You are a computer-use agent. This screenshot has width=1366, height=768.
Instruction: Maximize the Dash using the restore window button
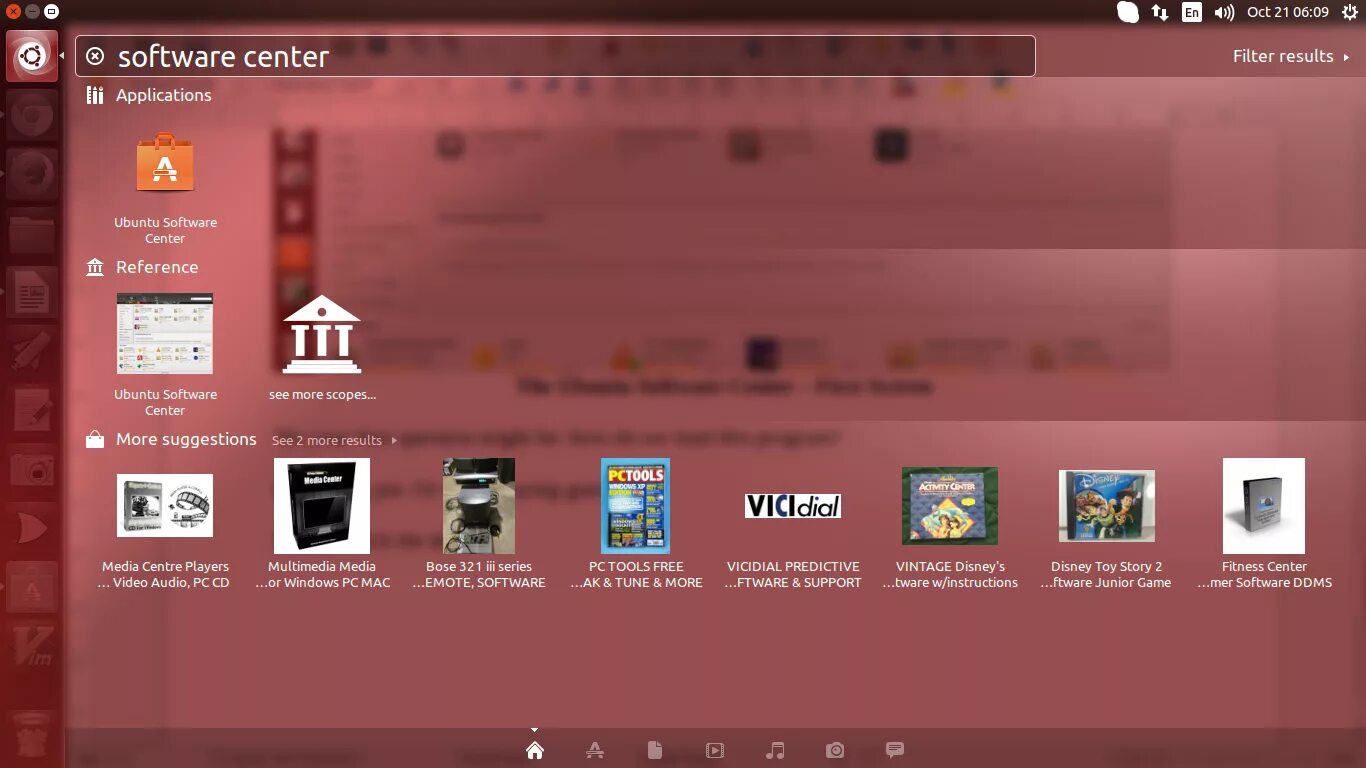51,12
